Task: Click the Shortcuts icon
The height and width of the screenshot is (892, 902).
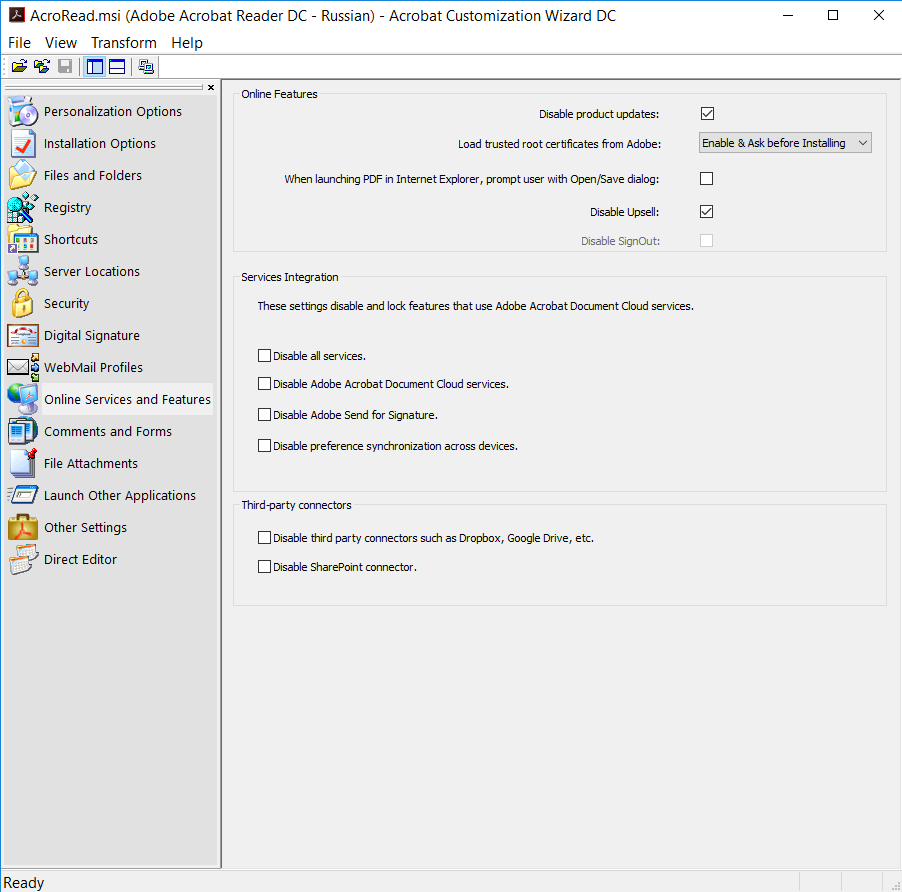Action: point(23,239)
